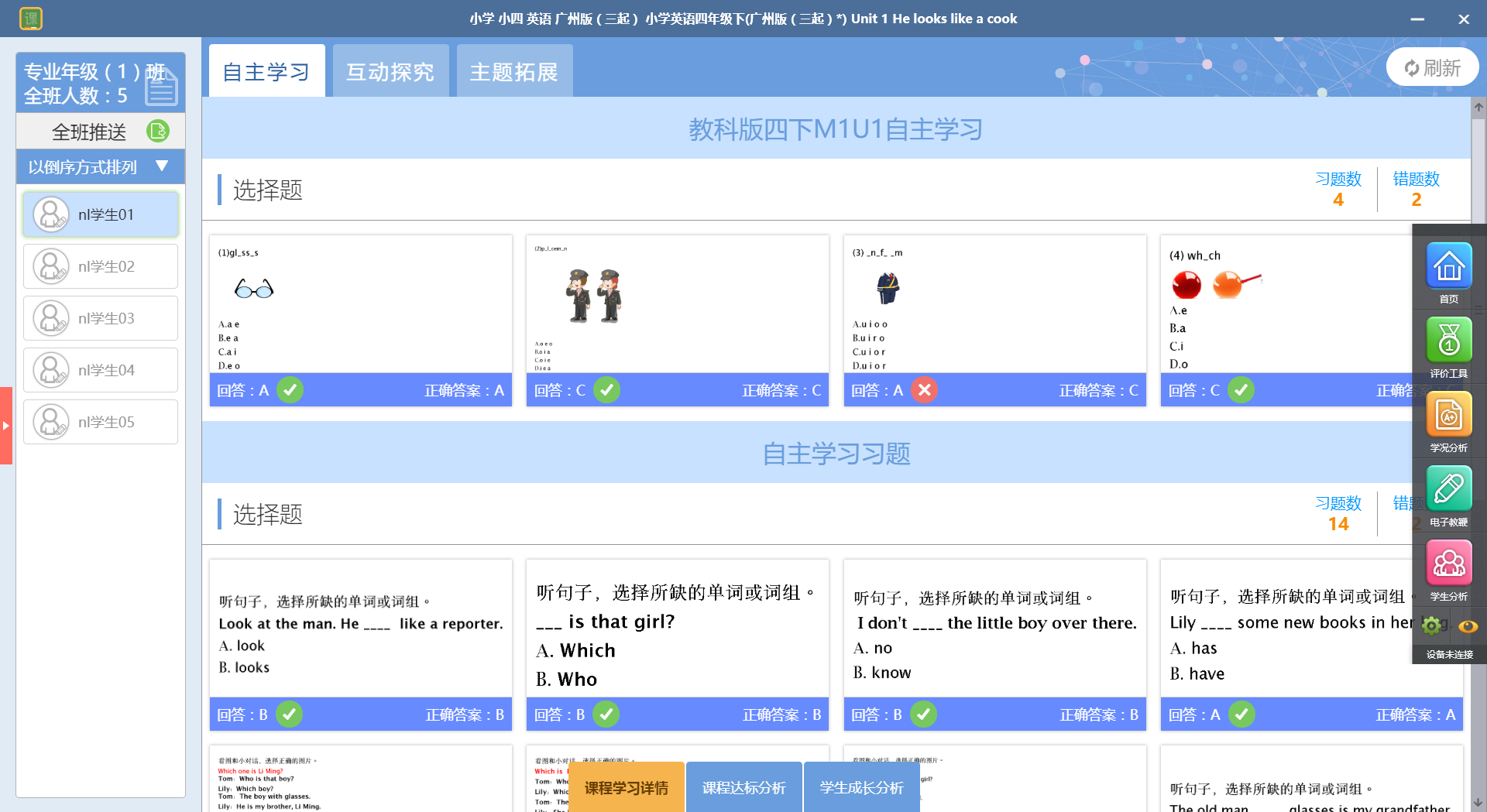The width and height of the screenshot is (1487, 812).
Task: Expand the red side panel arrow
Action: (6, 425)
